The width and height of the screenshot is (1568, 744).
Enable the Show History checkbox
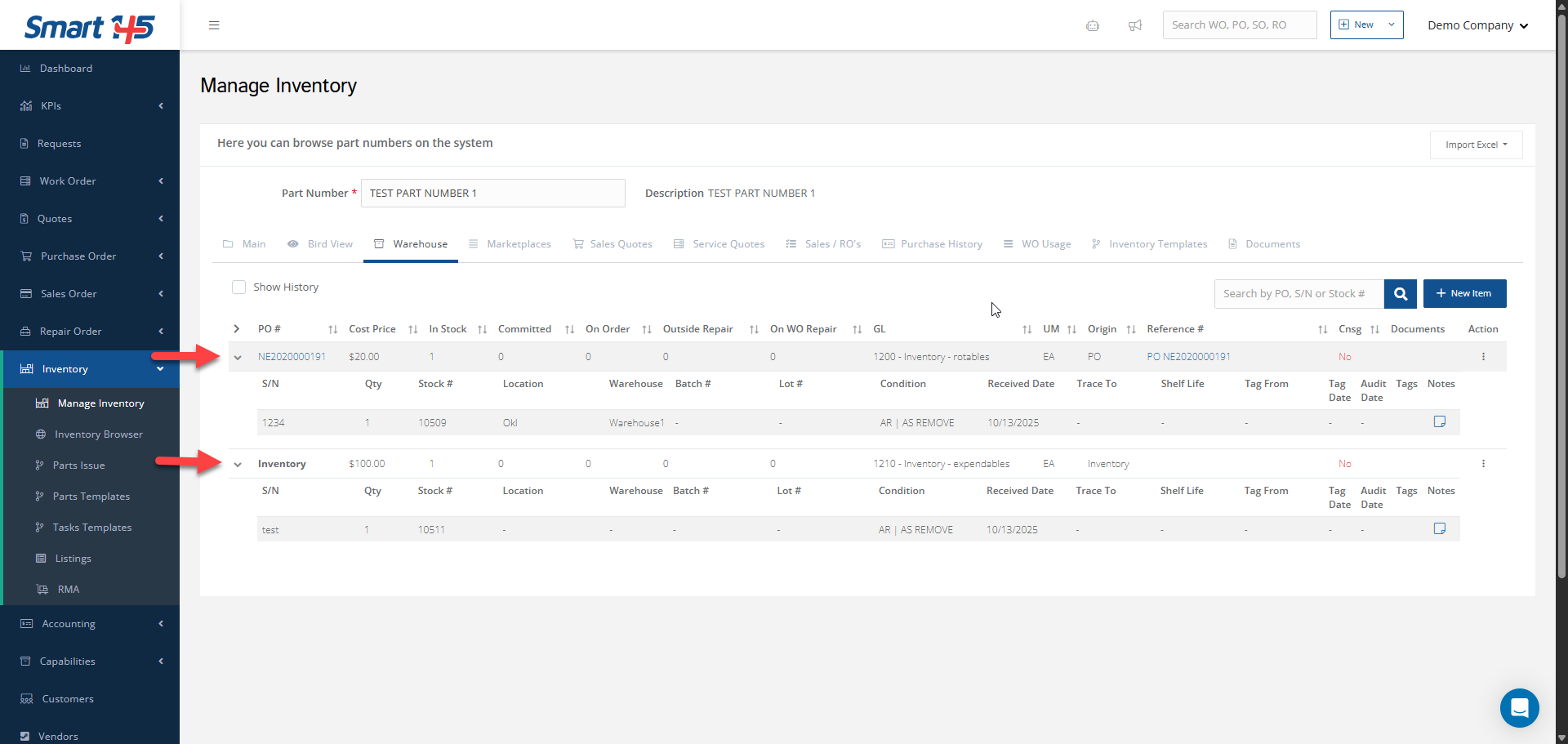point(239,287)
